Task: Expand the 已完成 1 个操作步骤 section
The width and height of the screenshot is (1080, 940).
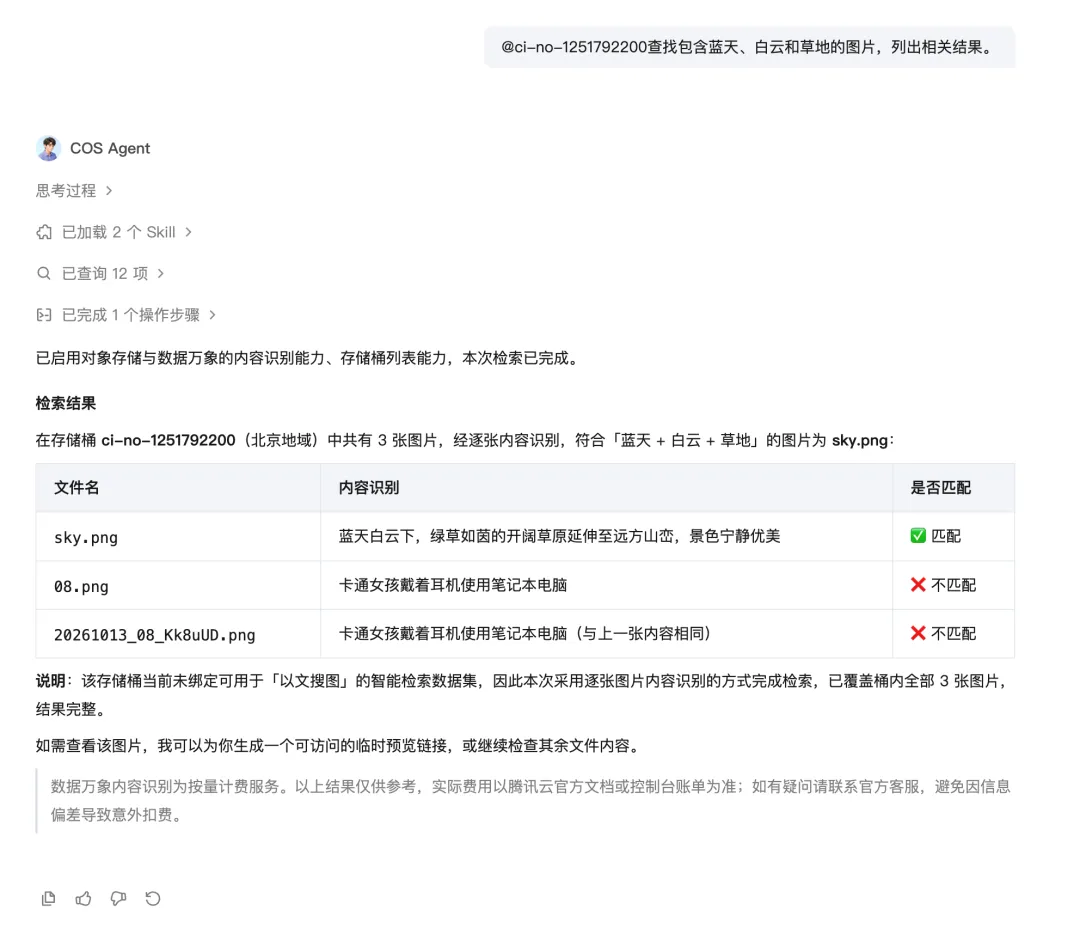Action: coord(126,315)
